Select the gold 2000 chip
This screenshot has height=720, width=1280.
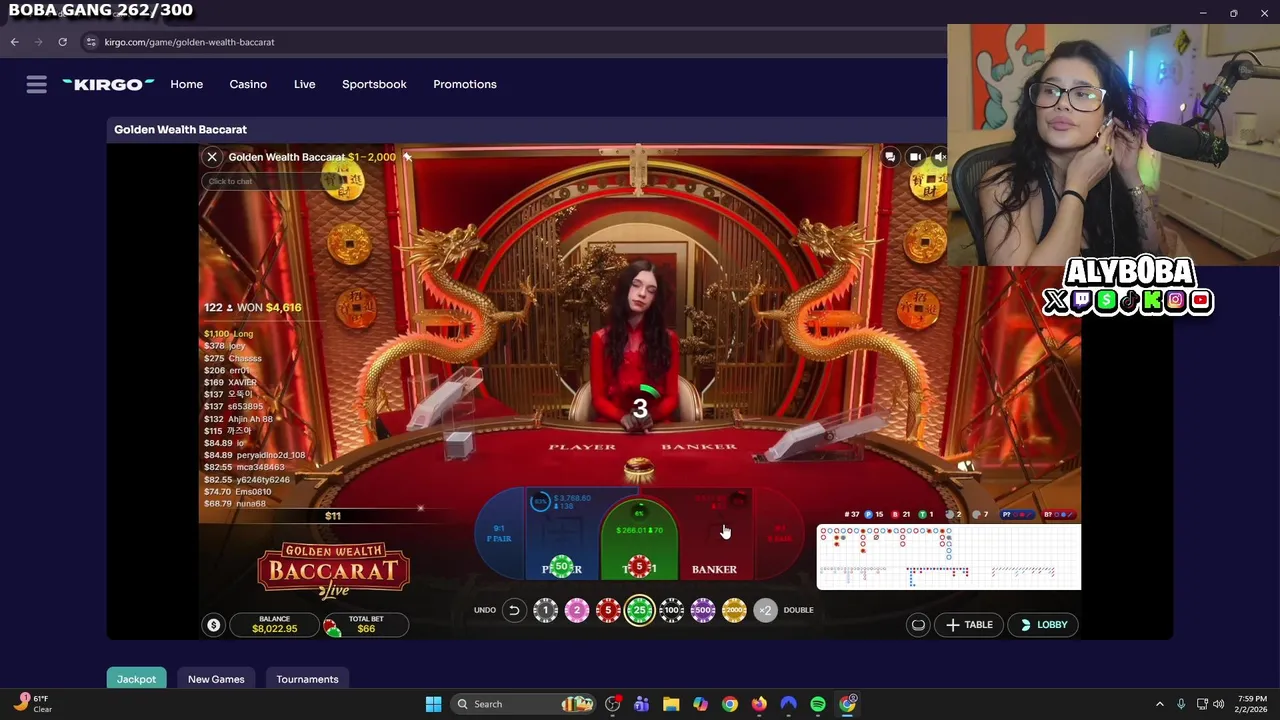(734, 610)
